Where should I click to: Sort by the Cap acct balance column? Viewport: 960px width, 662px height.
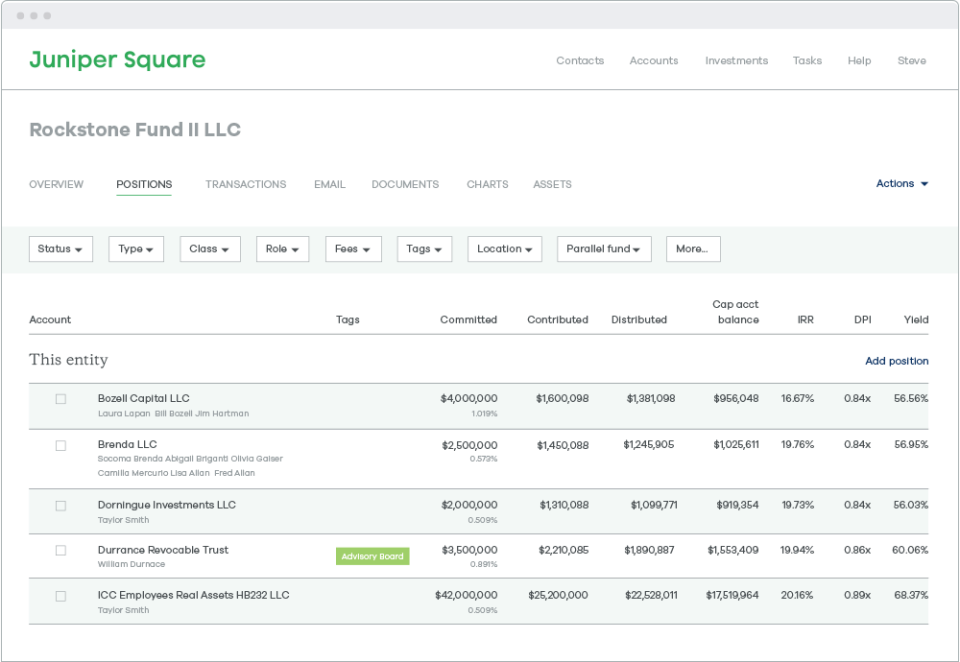[x=735, y=312]
